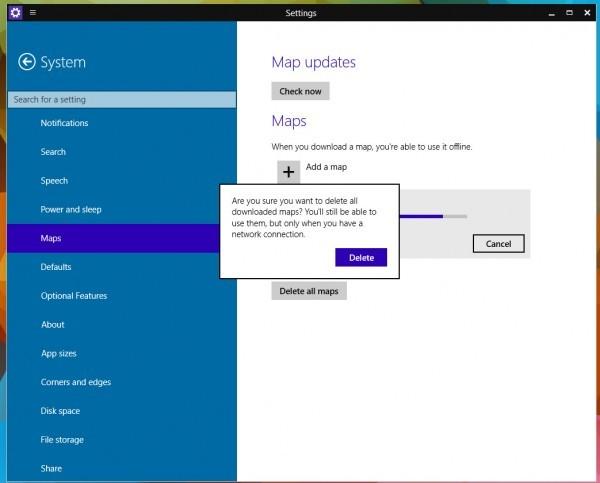
Task: Click the Search for a setting field
Action: pos(121,99)
